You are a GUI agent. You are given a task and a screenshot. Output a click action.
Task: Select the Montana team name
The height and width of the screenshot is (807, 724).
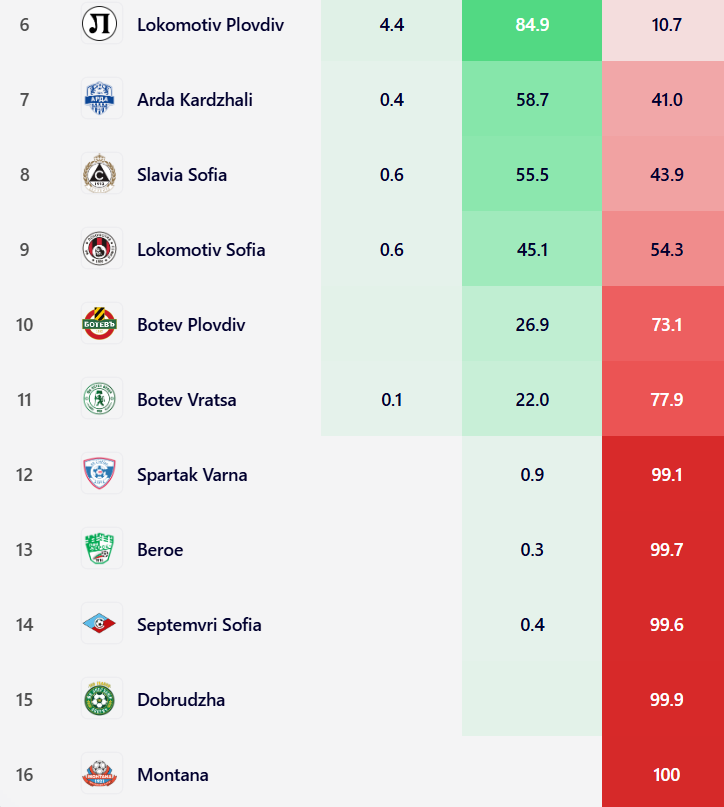[173, 774]
